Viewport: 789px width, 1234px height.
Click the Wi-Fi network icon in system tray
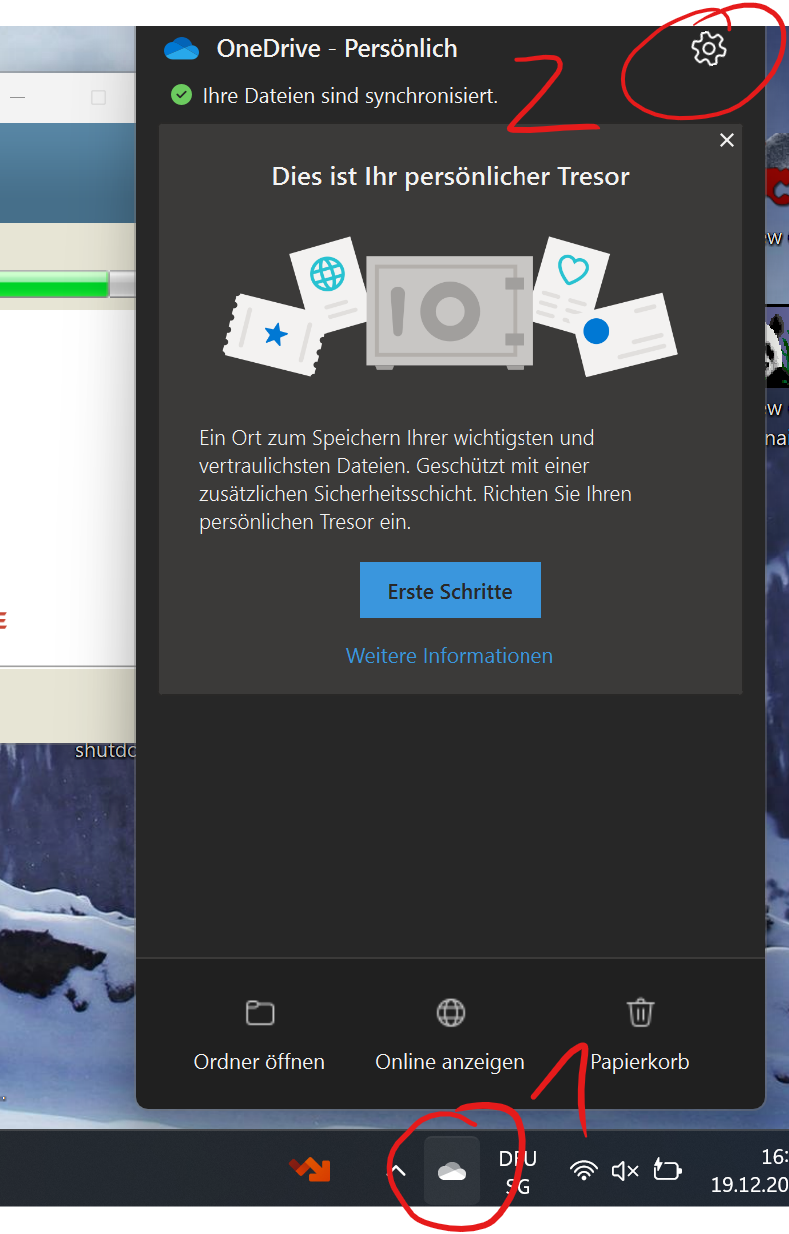[x=583, y=1171]
